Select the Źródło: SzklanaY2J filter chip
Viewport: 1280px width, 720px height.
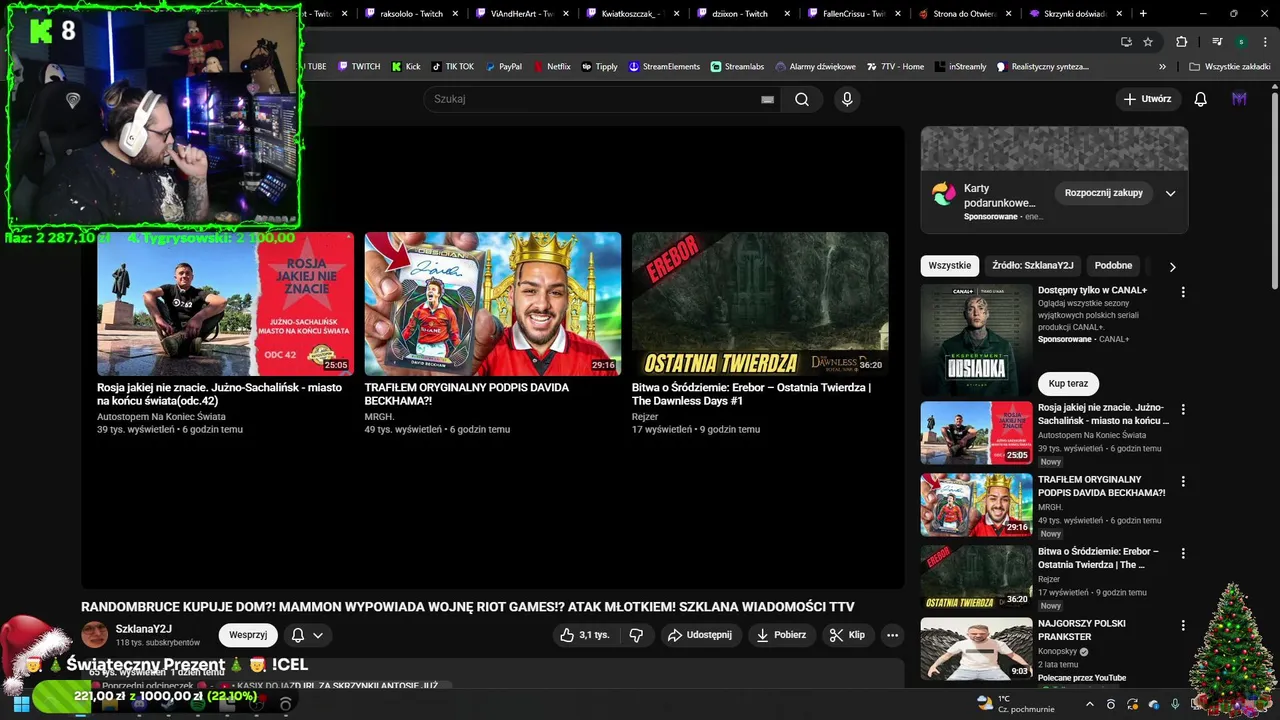pos(1032,266)
